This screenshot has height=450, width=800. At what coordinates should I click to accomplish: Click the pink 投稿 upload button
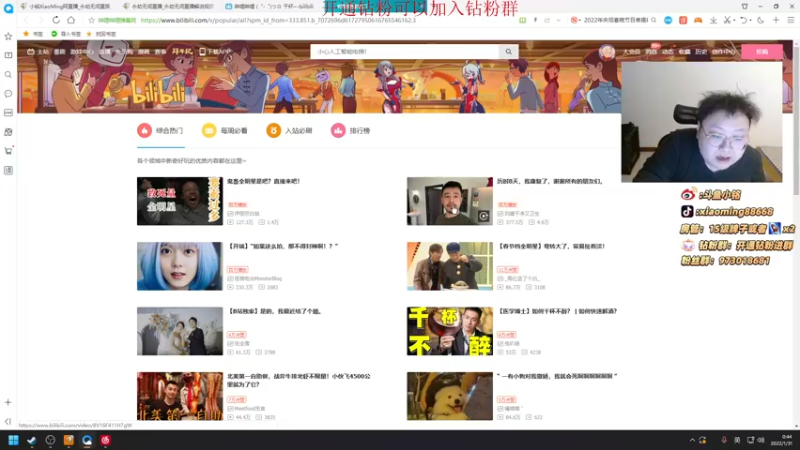[x=762, y=52]
